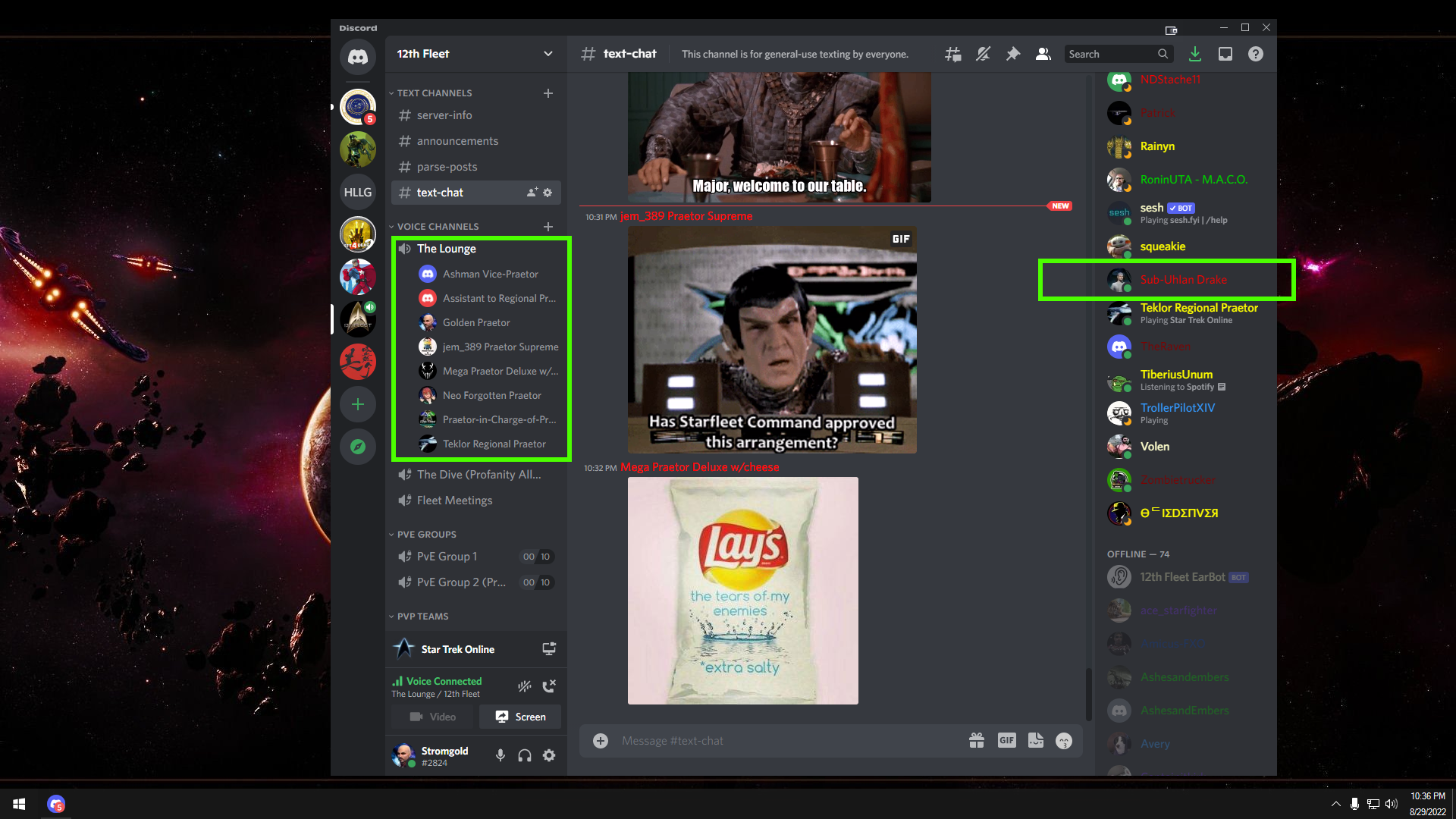Open server-info channel
The height and width of the screenshot is (819, 1456).
click(476, 115)
